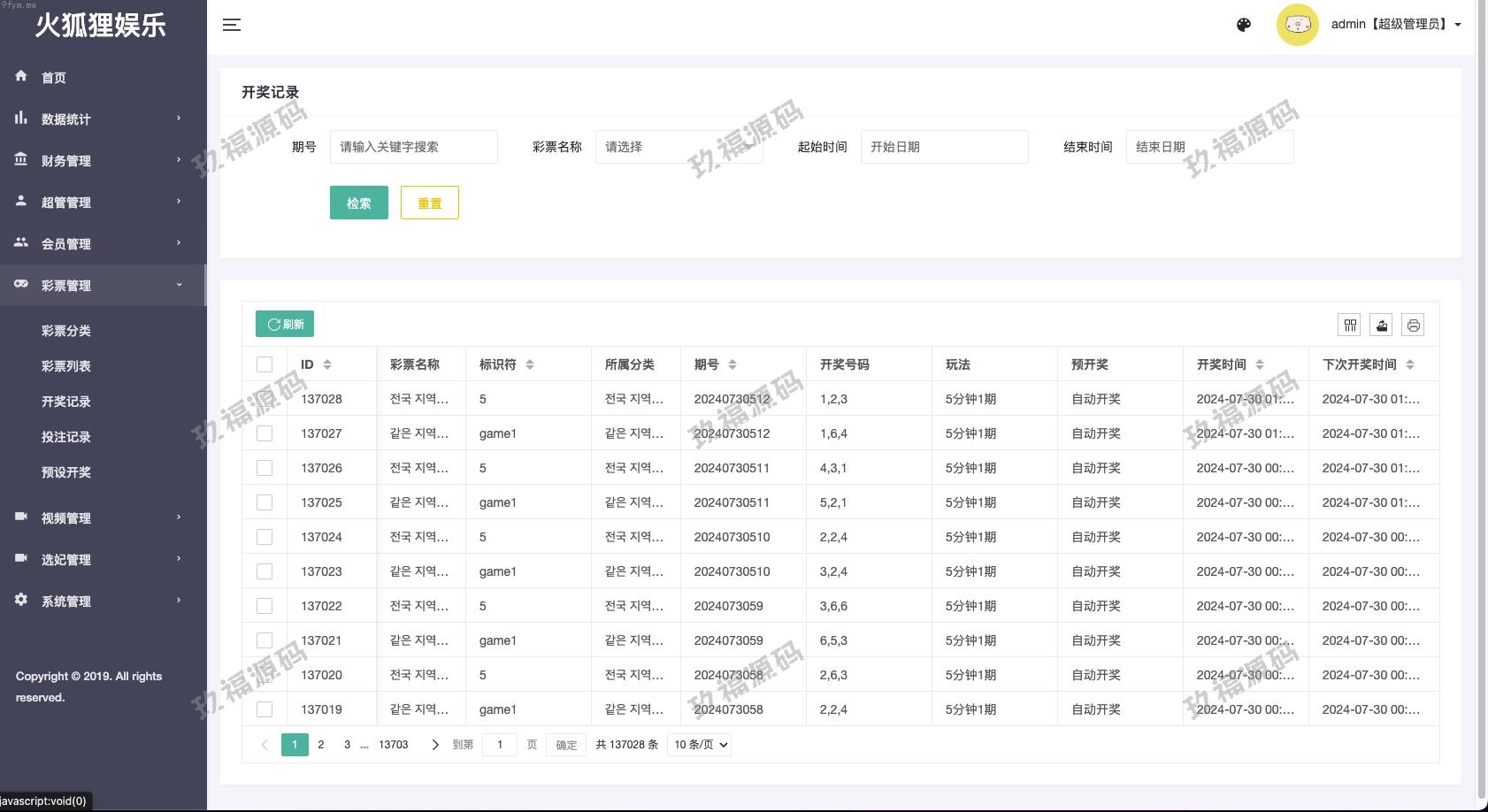Click the 检索 search button
Viewport: 1488px width, 812px height.
point(358,203)
